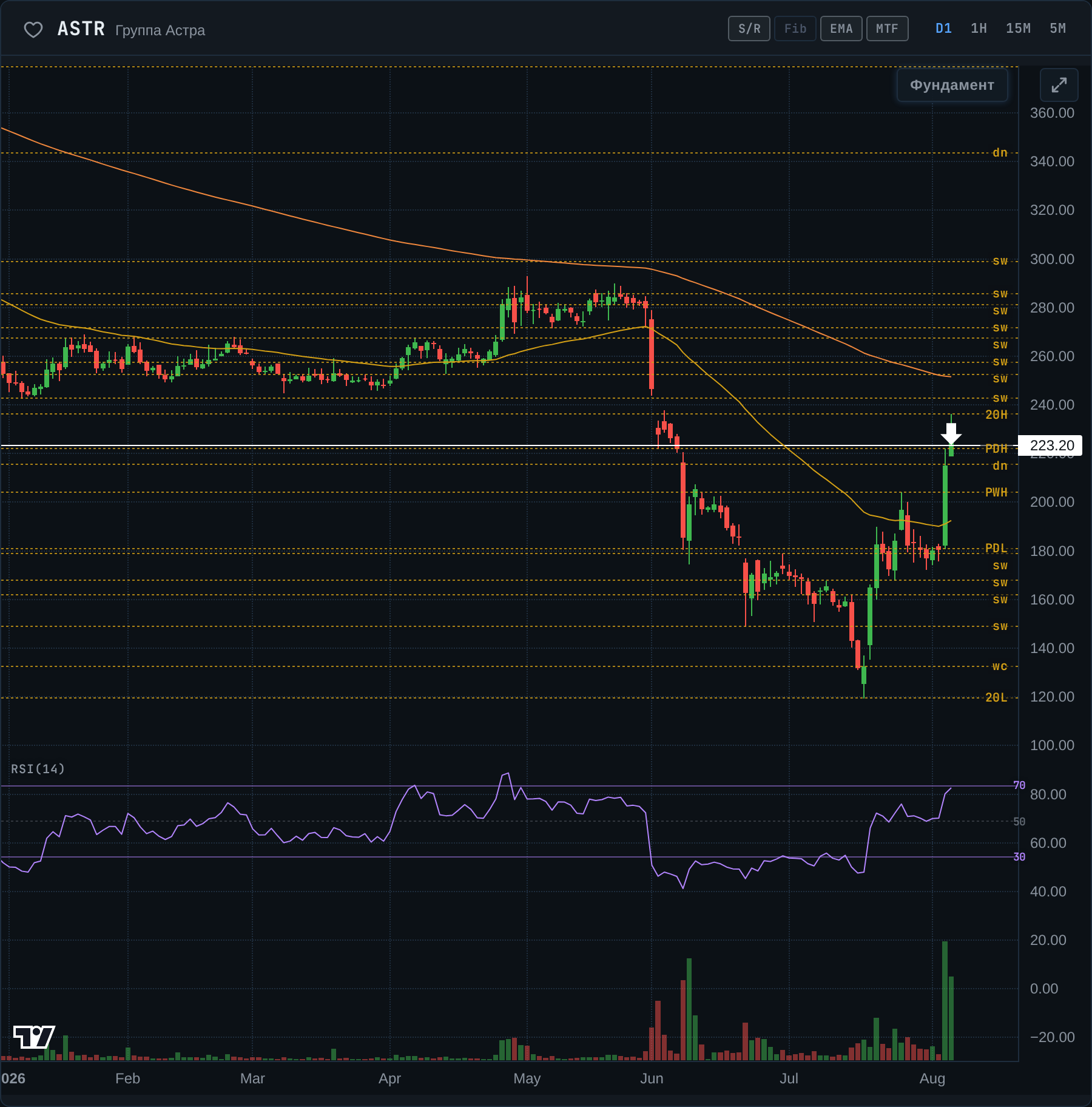Click the −20.00 axis value
The image size is (1092, 1107).
1052,1037
